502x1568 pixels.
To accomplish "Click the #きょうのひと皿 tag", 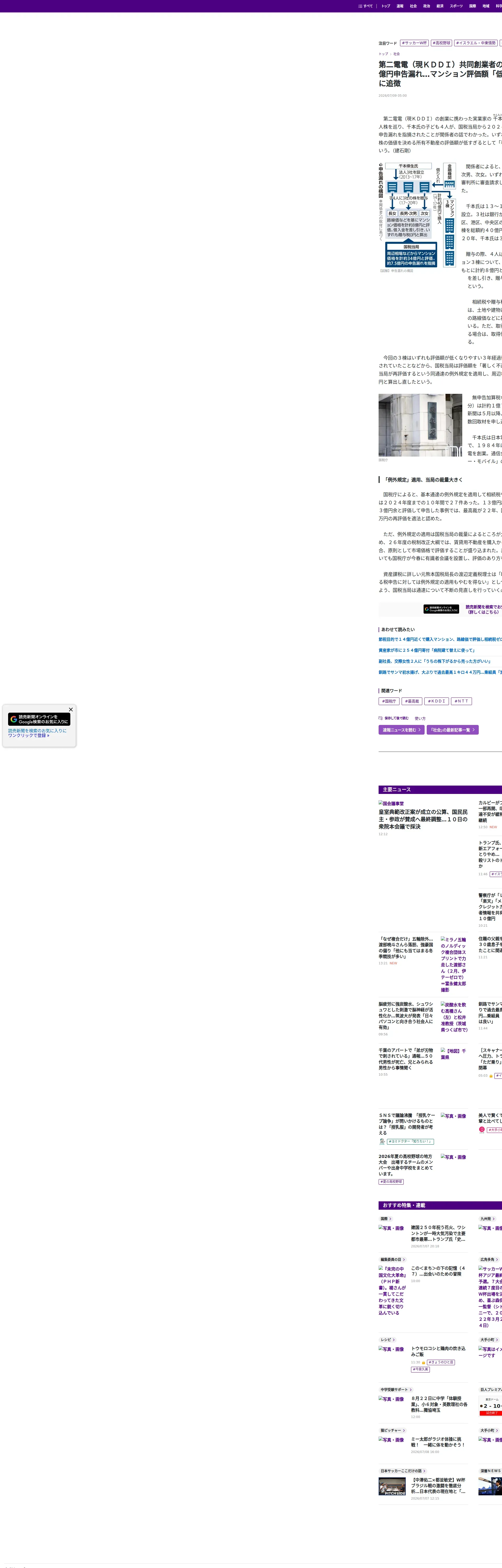I will tap(441, 1362).
